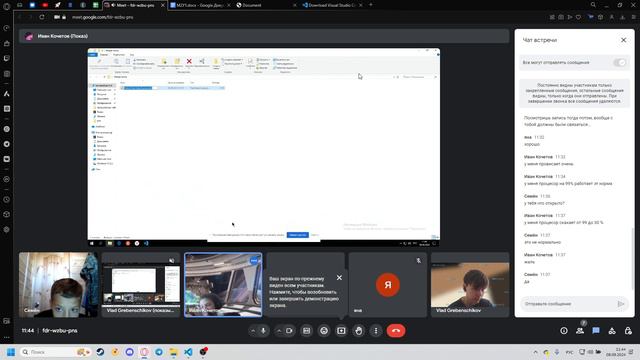Toggle the microphone button in Meet
Screen dimensions: 640x360
(x=264, y=331)
